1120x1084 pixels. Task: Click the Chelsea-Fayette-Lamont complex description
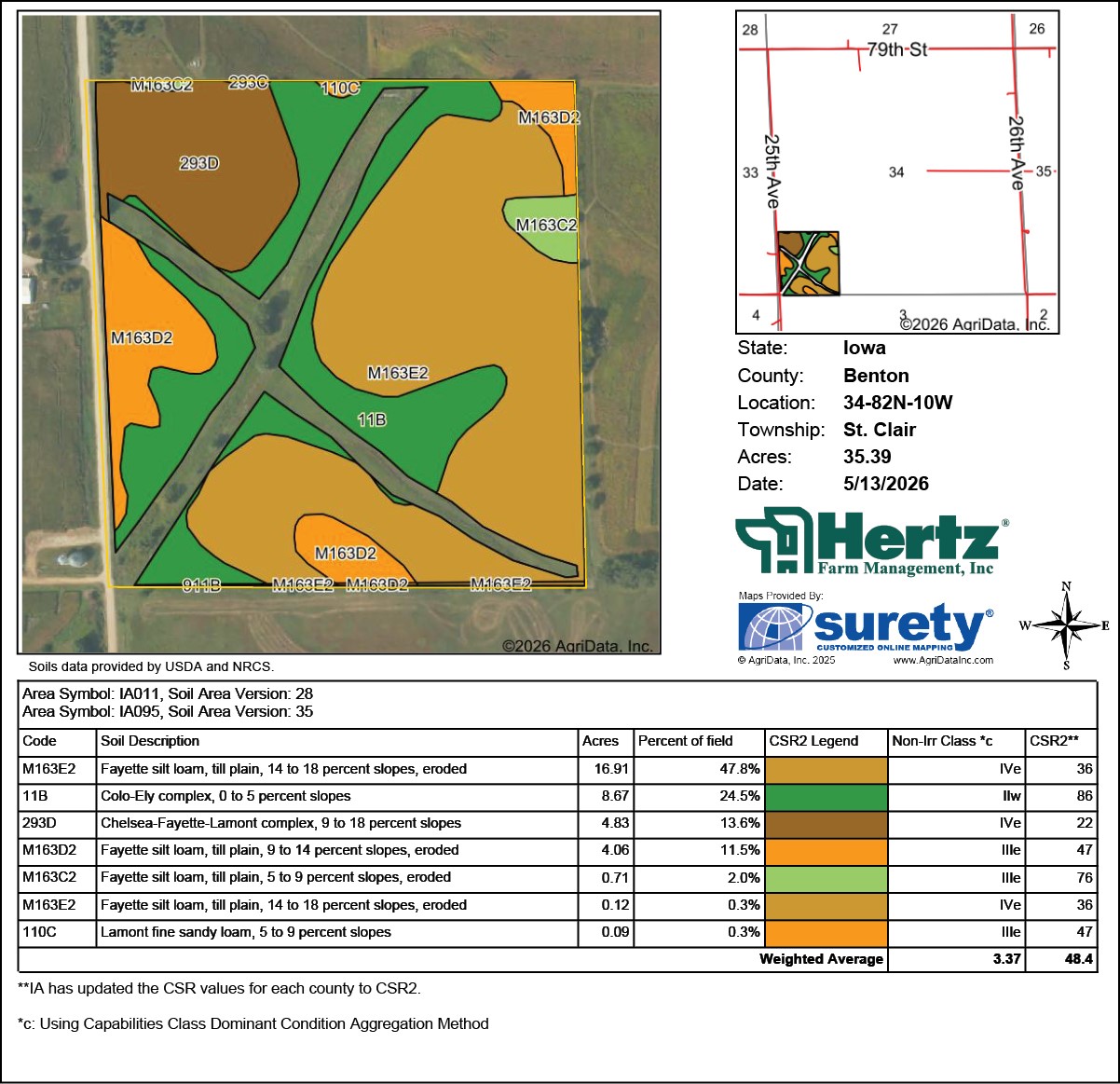[x=280, y=824]
